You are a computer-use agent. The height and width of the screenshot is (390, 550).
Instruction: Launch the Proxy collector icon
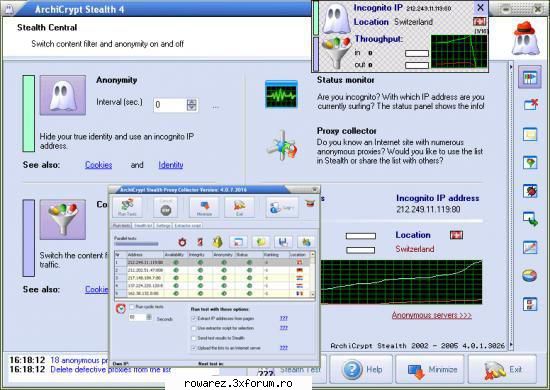tap(282, 146)
